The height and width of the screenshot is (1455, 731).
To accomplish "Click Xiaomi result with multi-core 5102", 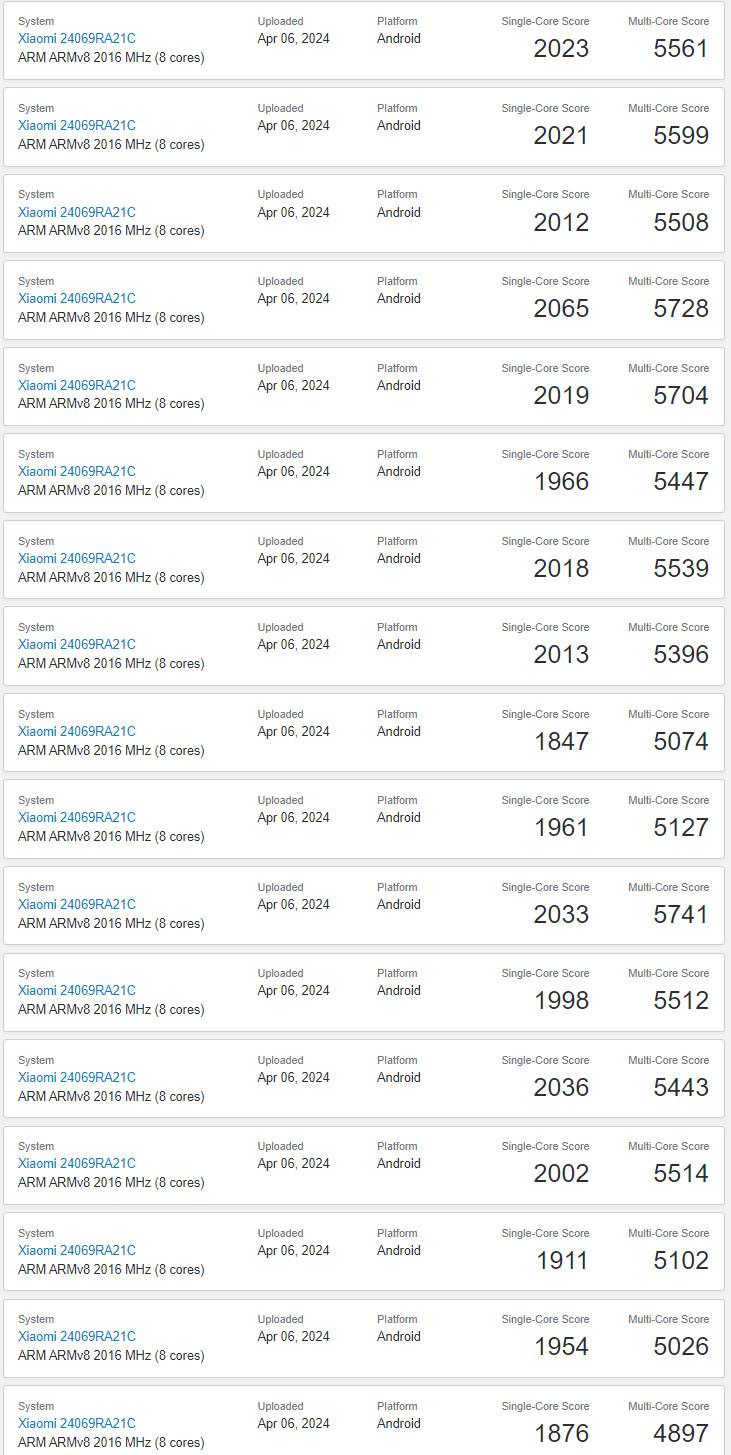I will coord(77,1250).
